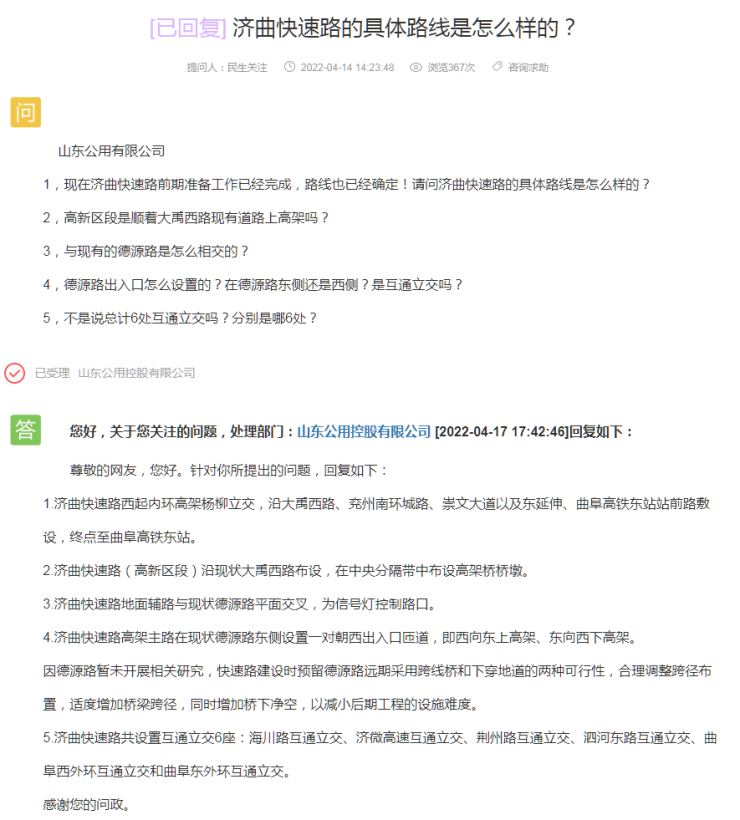The image size is (740, 820).
Task: Click the grey 山东公用控股有限公司 handler name
Action: (x=137, y=373)
